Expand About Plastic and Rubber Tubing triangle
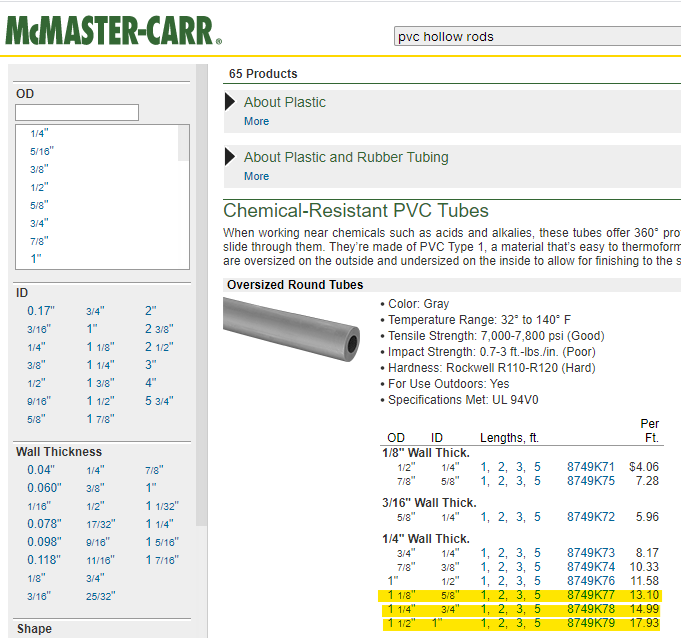The image size is (681, 638). click(230, 157)
